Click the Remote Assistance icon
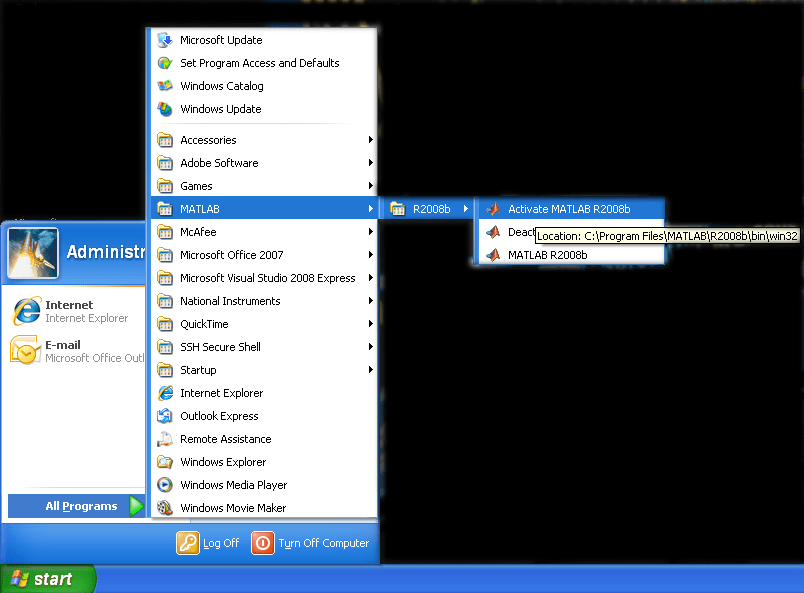 [165, 439]
